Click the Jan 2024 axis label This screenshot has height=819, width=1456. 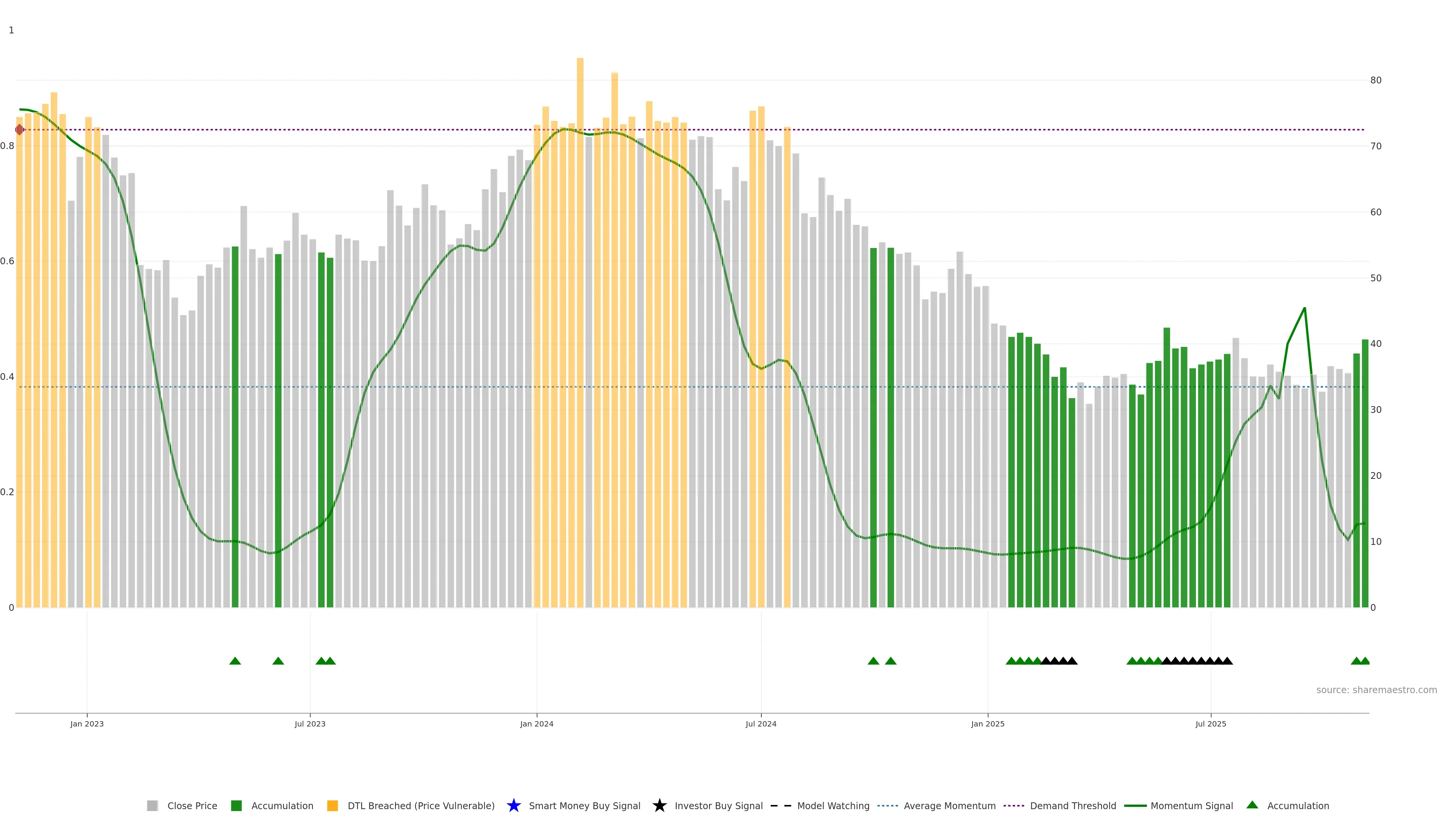pos(537,723)
